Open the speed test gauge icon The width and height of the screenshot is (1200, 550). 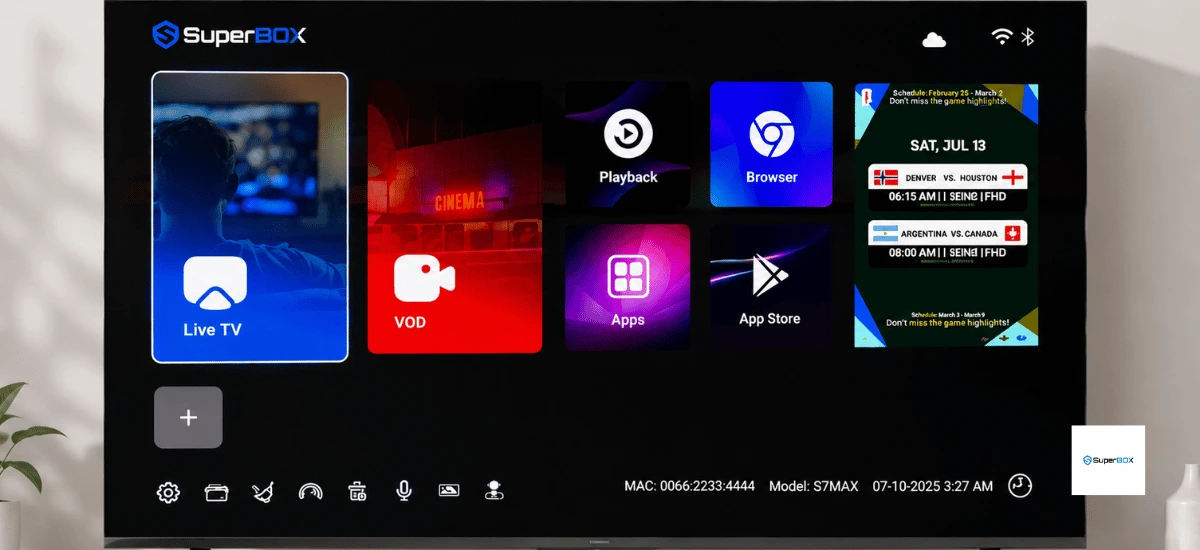coord(311,492)
